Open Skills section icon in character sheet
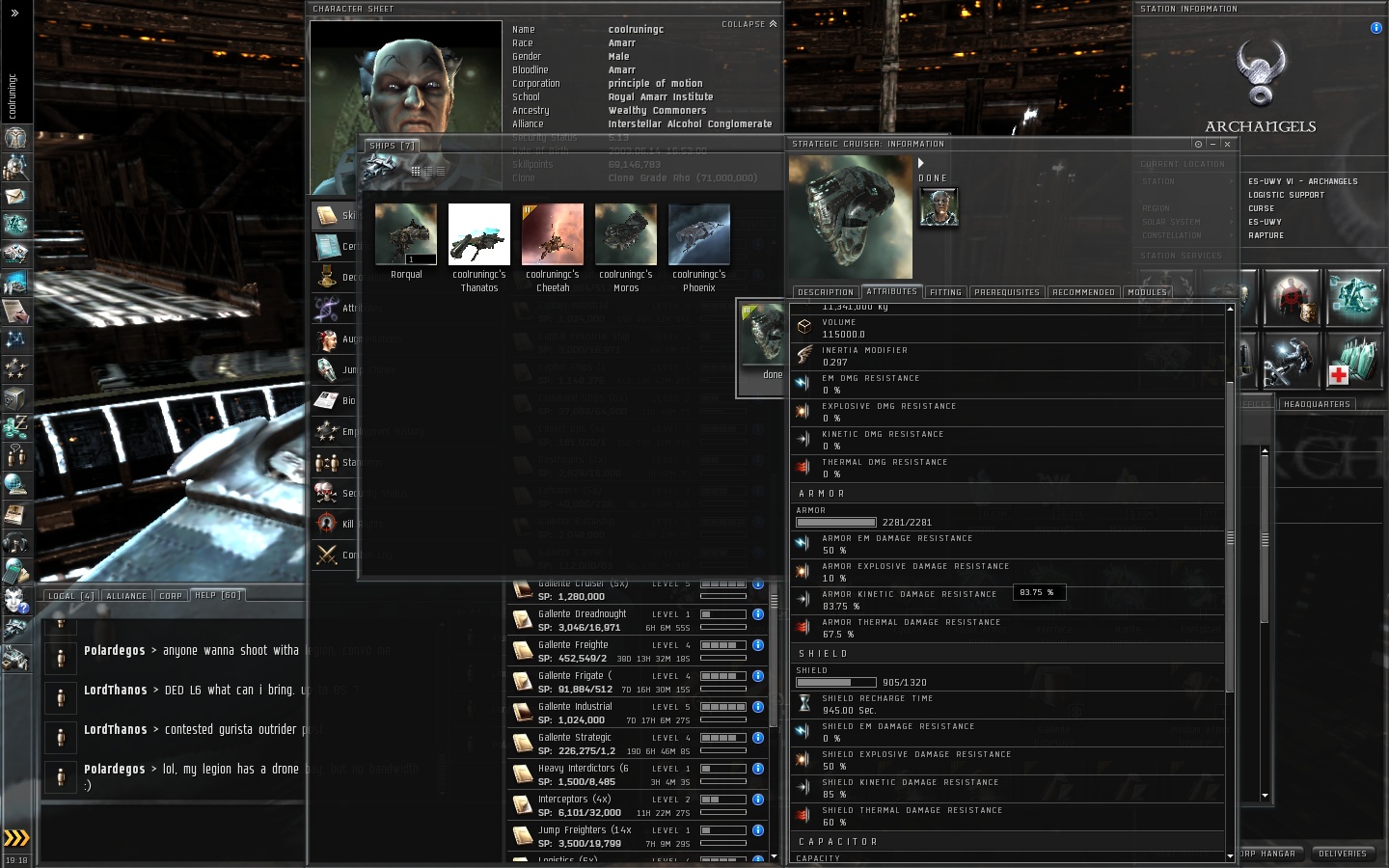Image resolution: width=1389 pixels, height=868 pixels. [326, 215]
